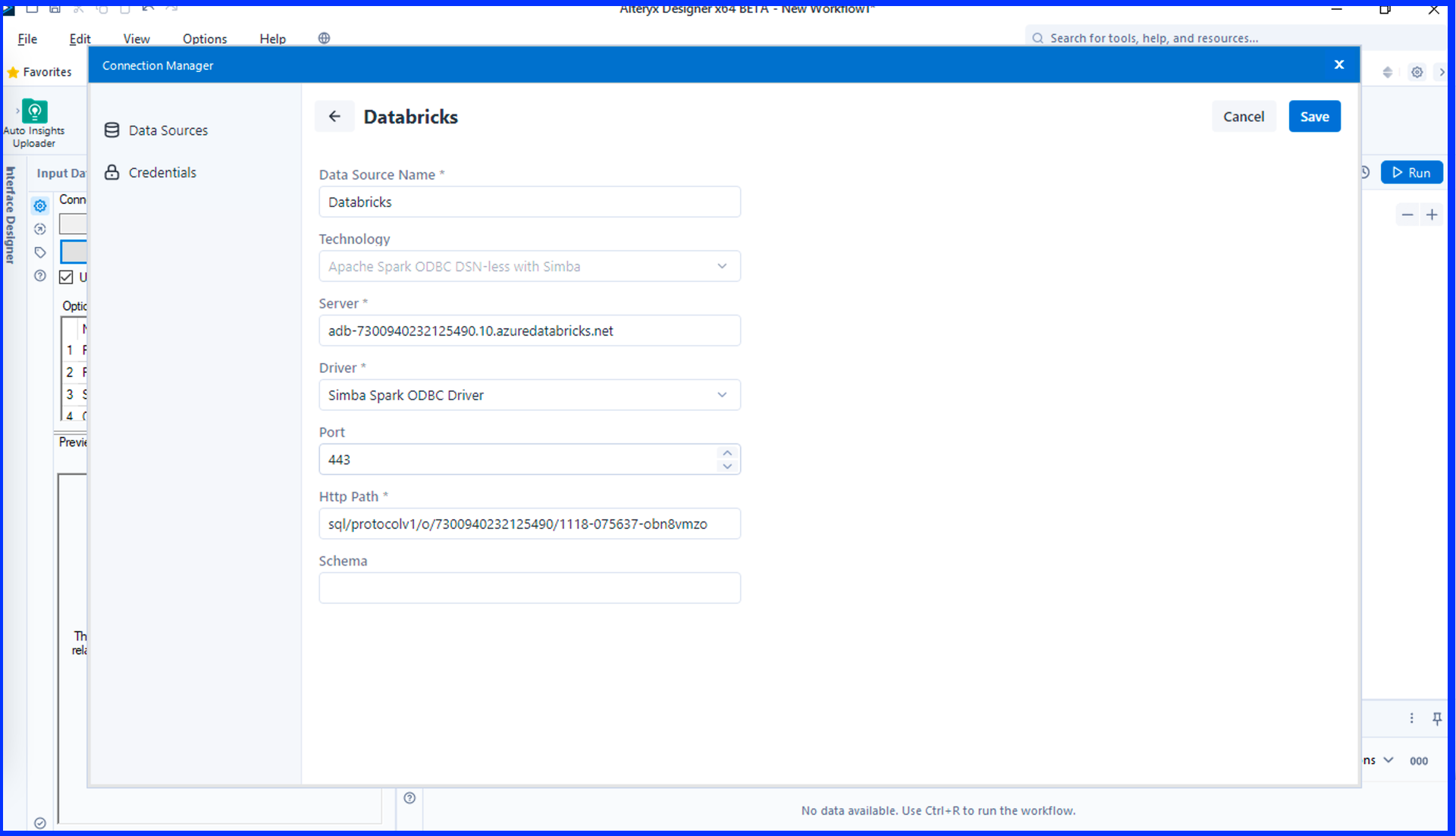Image resolution: width=1456 pixels, height=836 pixels.
Task: Open the View menu
Action: coord(136,39)
